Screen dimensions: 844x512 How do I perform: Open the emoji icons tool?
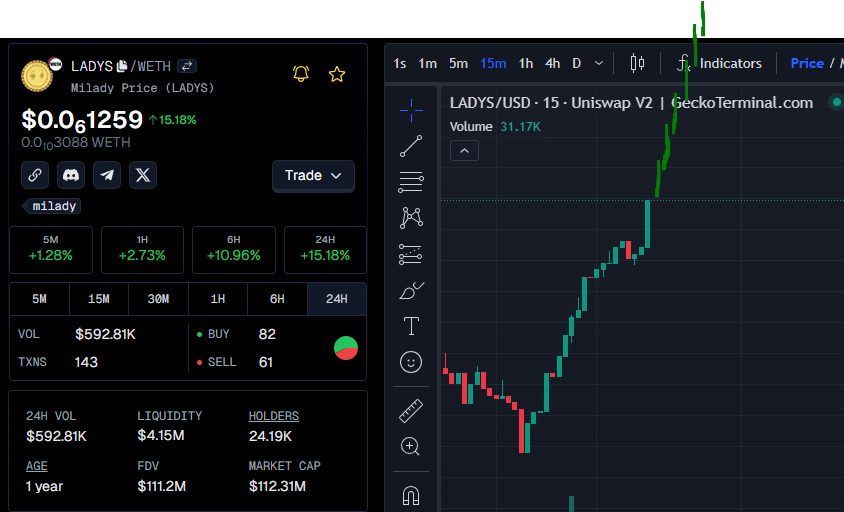[x=411, y=362]
